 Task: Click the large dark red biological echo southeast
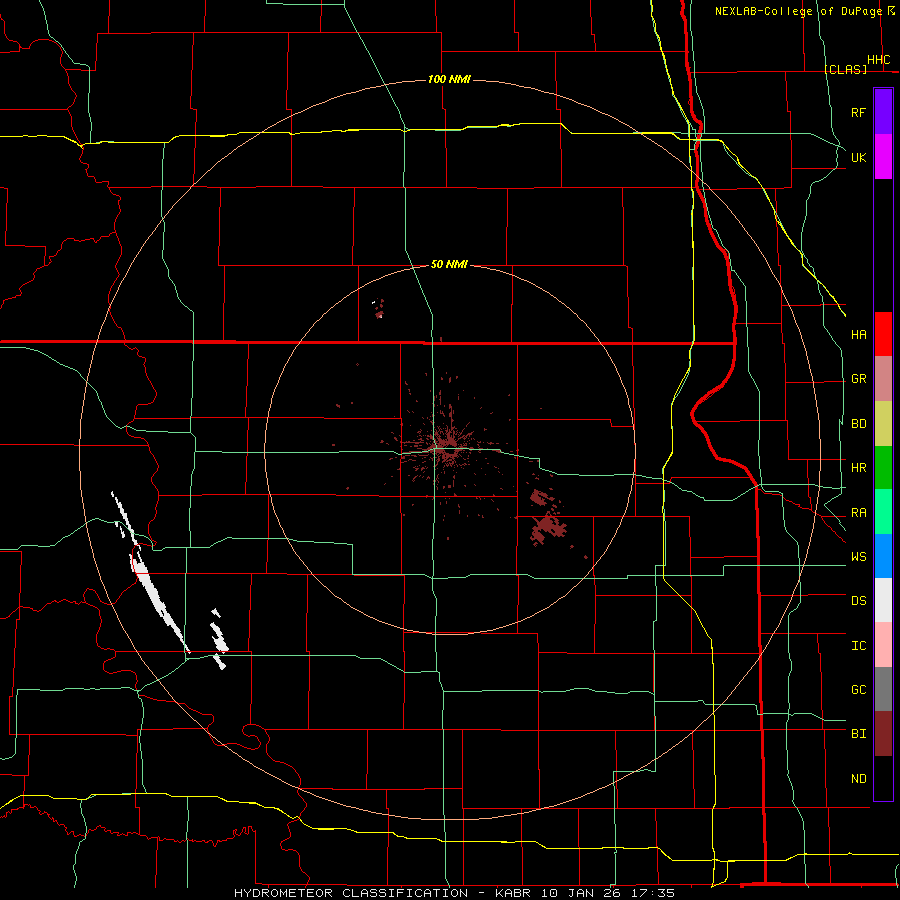548,527
